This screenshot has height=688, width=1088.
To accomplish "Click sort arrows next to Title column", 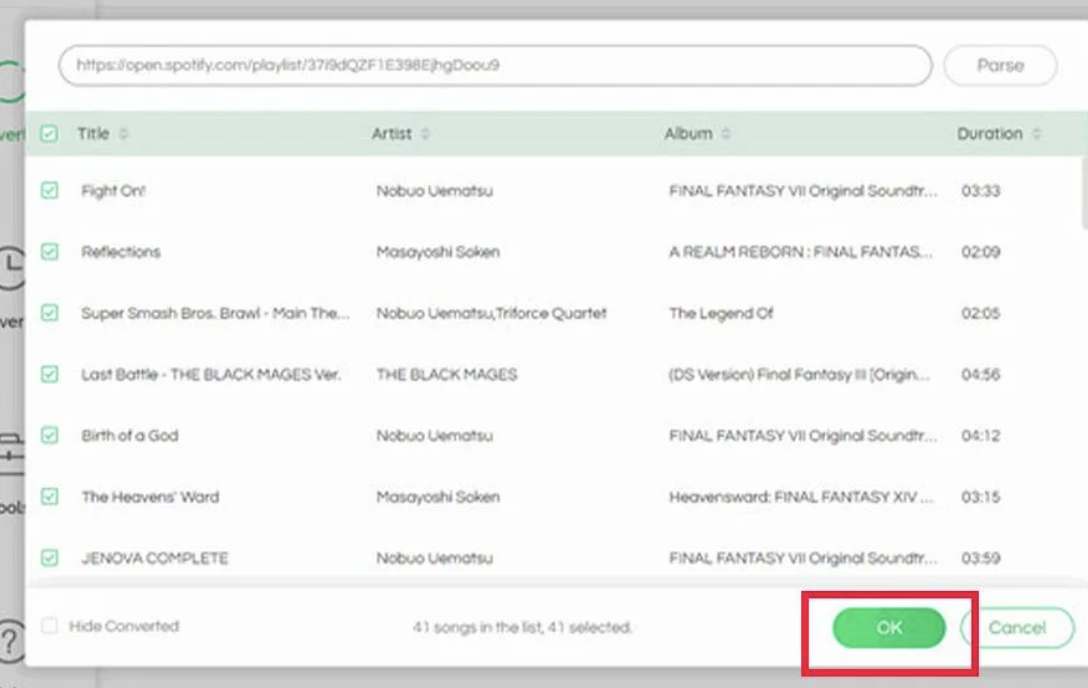I will click(124, 134).
